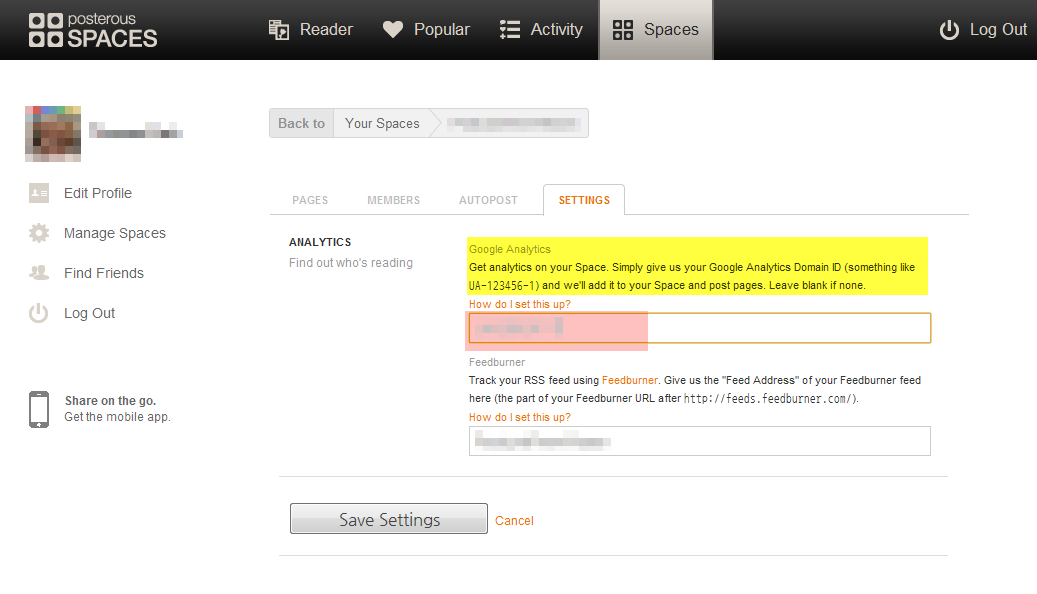Image resolution: width=1037 pixels, height=594 pixels.
Task: Click the Edit Profile card icon
Action: (x=38, y=193)
